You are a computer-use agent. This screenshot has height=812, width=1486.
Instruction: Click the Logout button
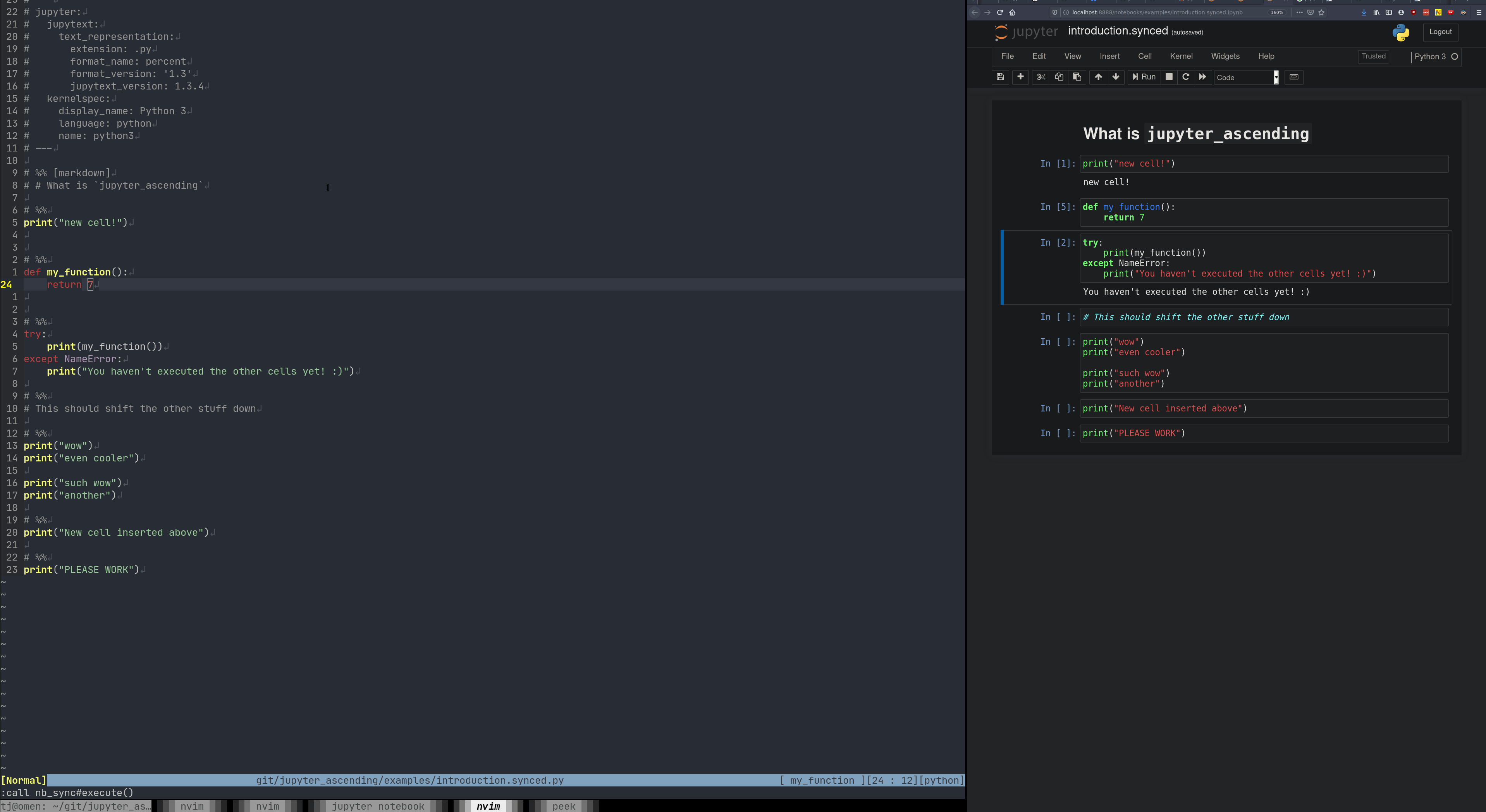click(x=1440, y=32)
